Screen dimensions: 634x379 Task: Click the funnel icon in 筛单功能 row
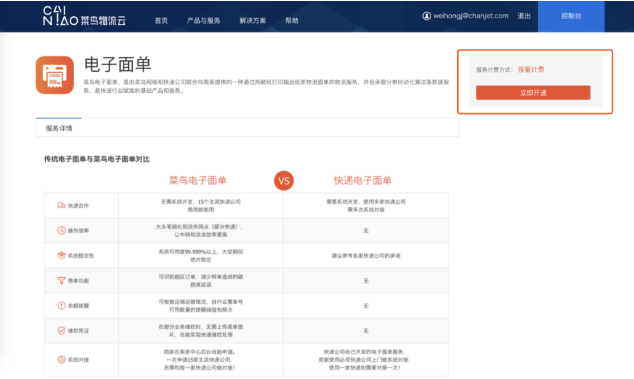61,281
